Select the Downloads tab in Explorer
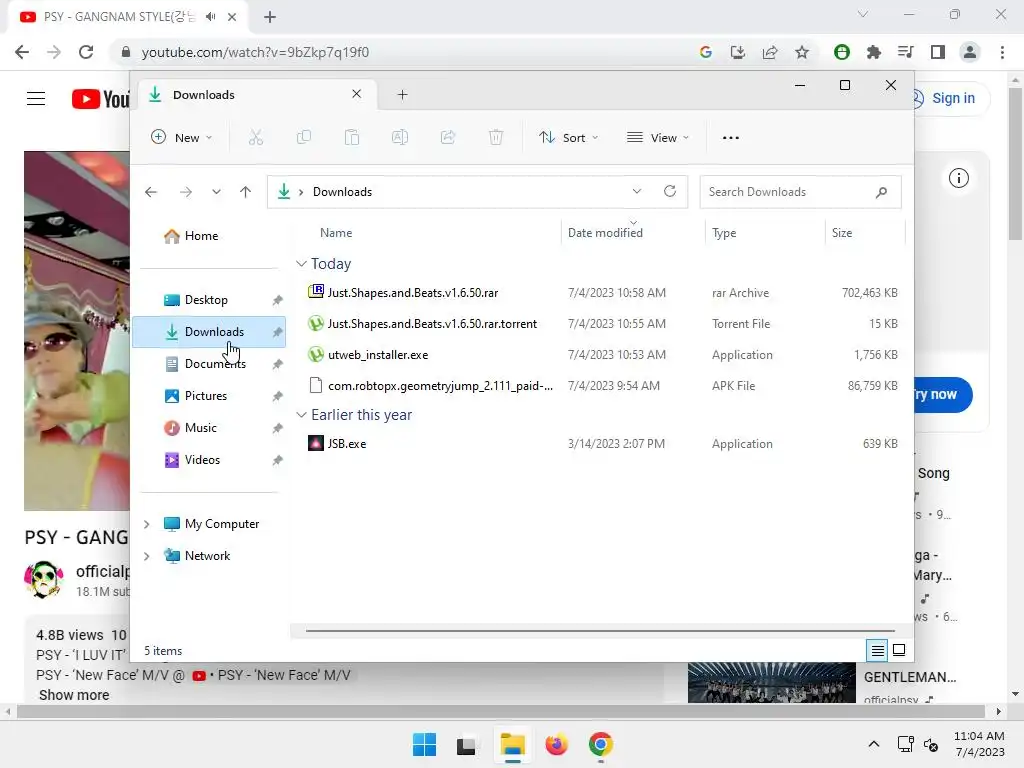1024x768 pixels. (255, 95)
